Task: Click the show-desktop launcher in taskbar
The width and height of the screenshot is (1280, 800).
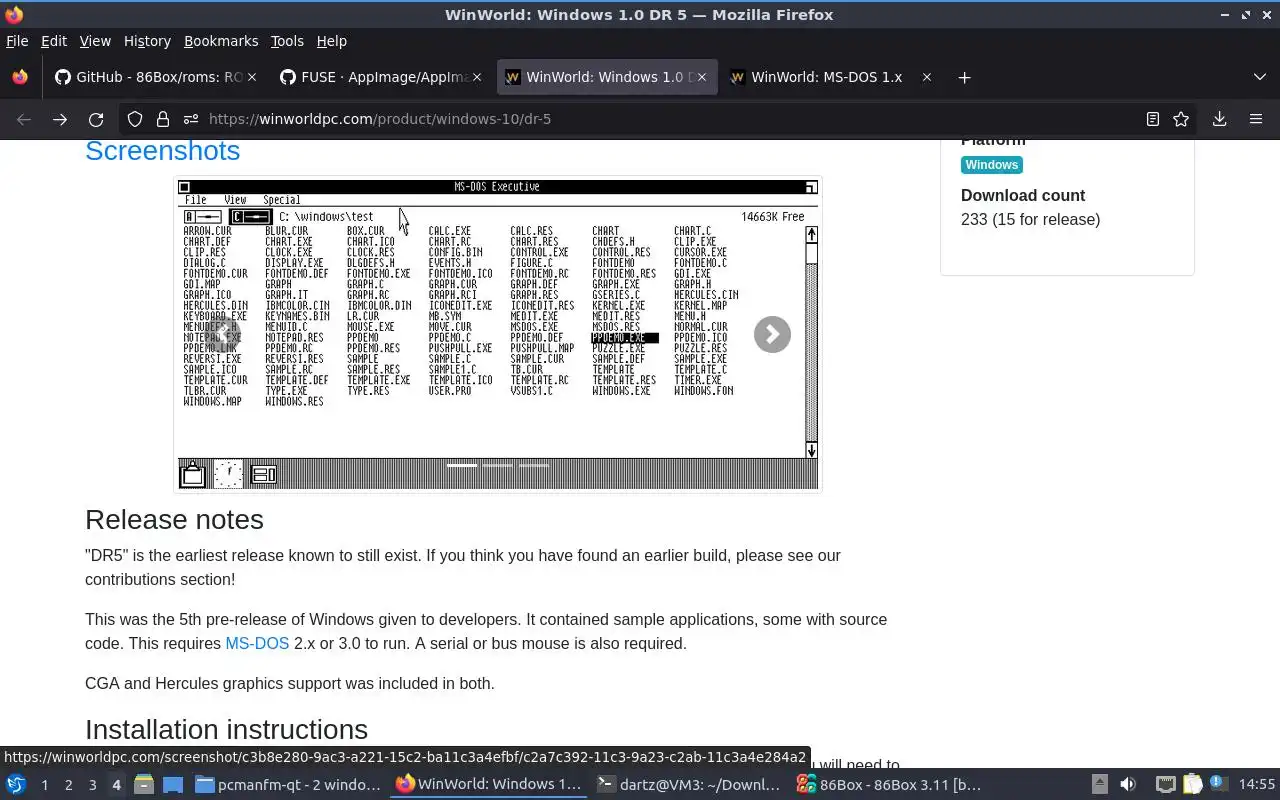Action: (172, 785)
